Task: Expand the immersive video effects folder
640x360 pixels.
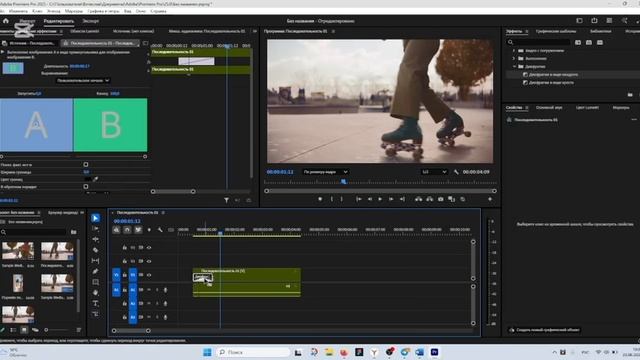Action: 514,51
